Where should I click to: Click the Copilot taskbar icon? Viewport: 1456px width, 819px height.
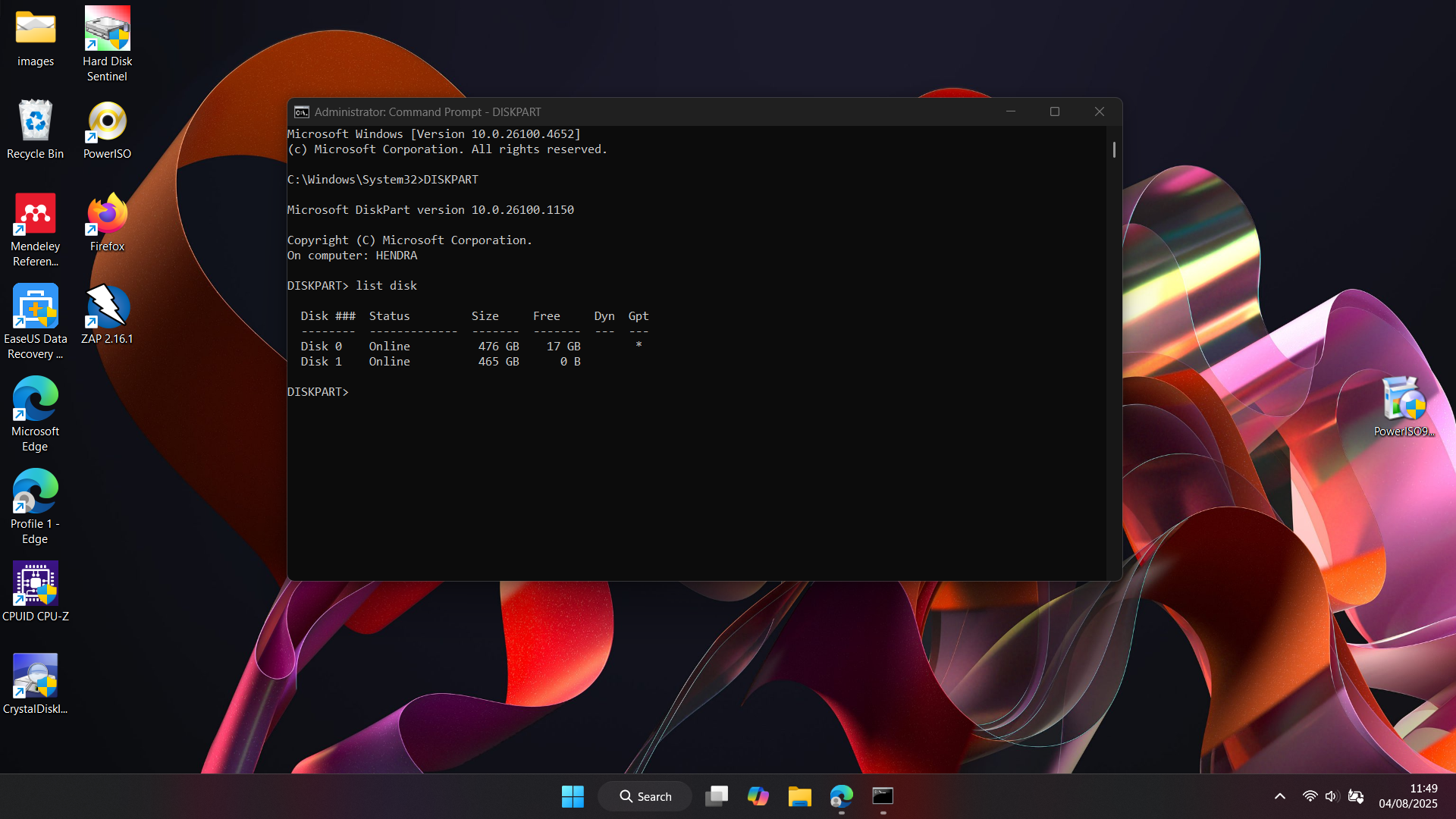[x=758, y=796]
